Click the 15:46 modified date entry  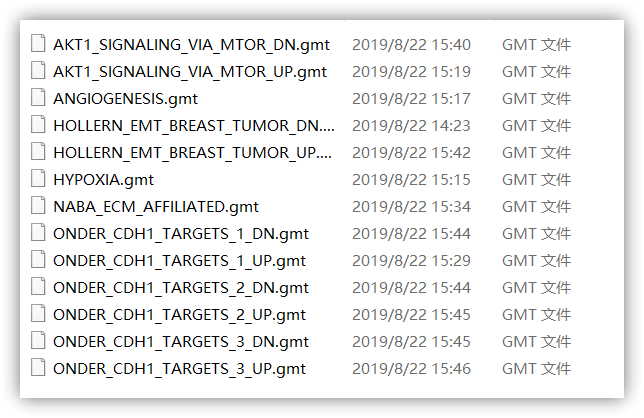pyautogui.click(x=411, y=369)
